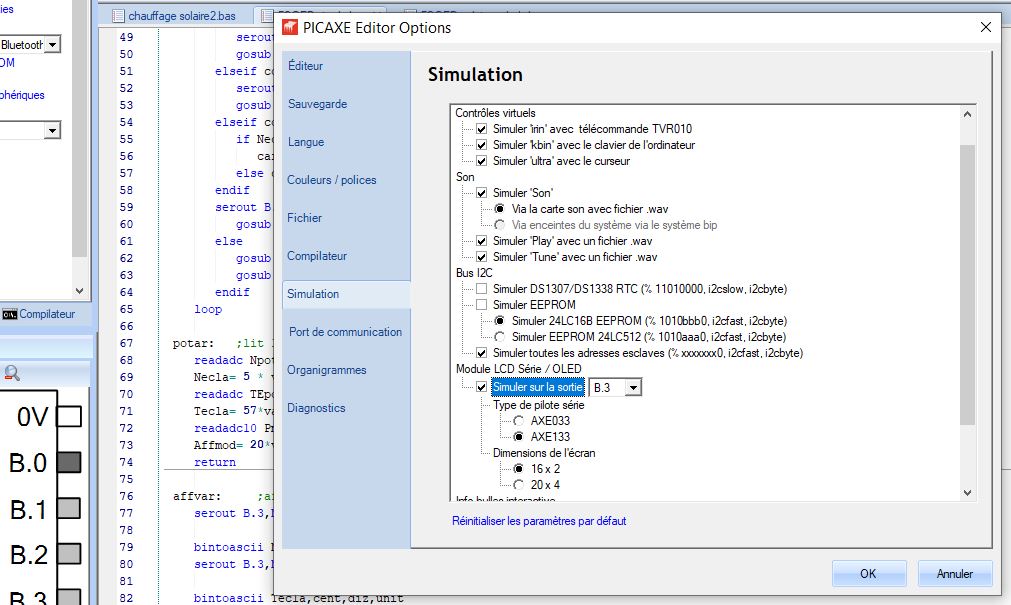Open the Compilateur options category
The height and width of the screenshot is (605, 1011).
317,256
